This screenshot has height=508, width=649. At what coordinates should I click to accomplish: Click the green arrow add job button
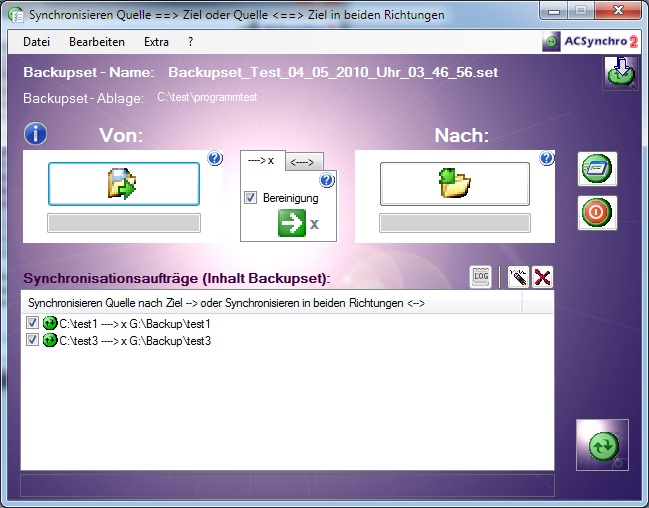coord(292,223)
